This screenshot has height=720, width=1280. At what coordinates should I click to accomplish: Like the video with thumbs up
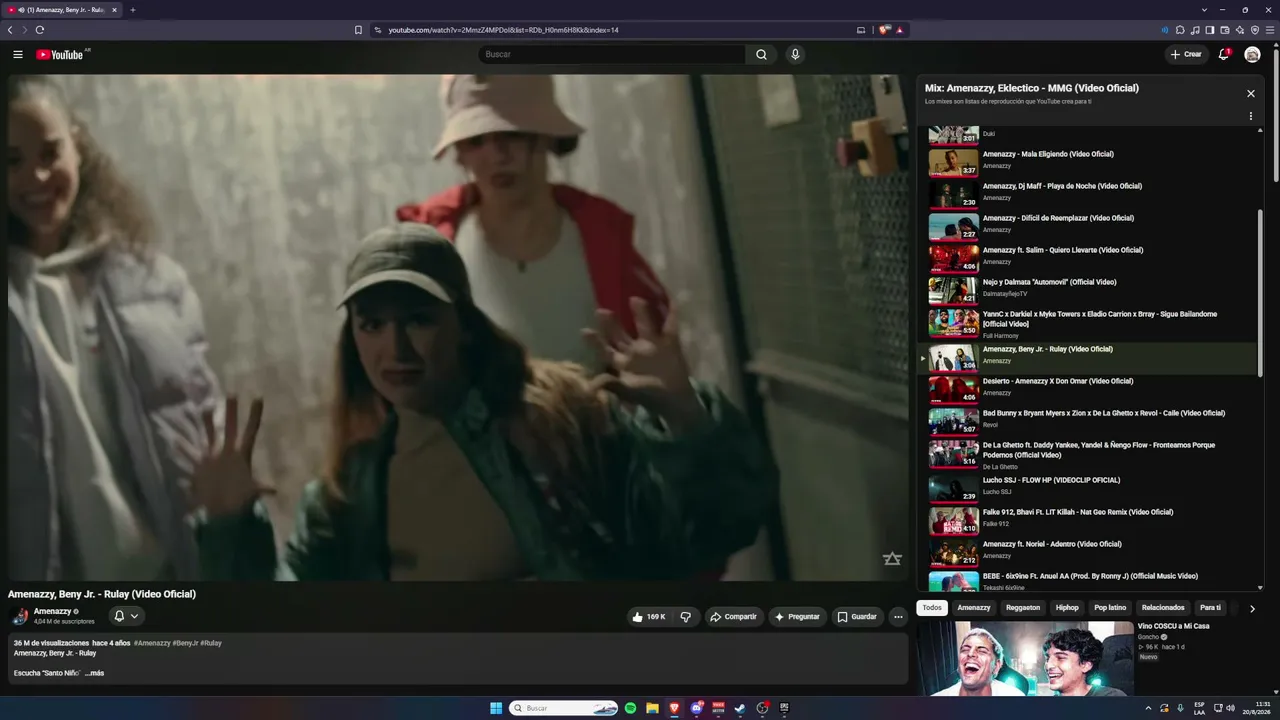coord(648,617)
